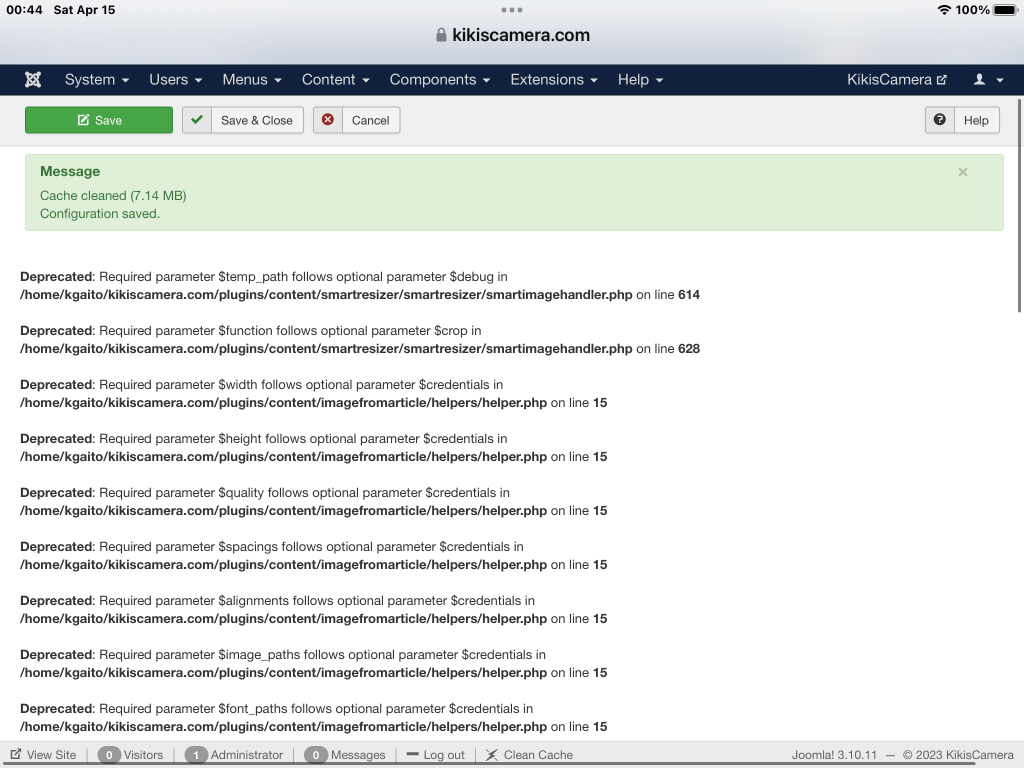Dismiss the green Message alert
The height and width of the screenshot is (768, 1024).
tap(963, 172)
